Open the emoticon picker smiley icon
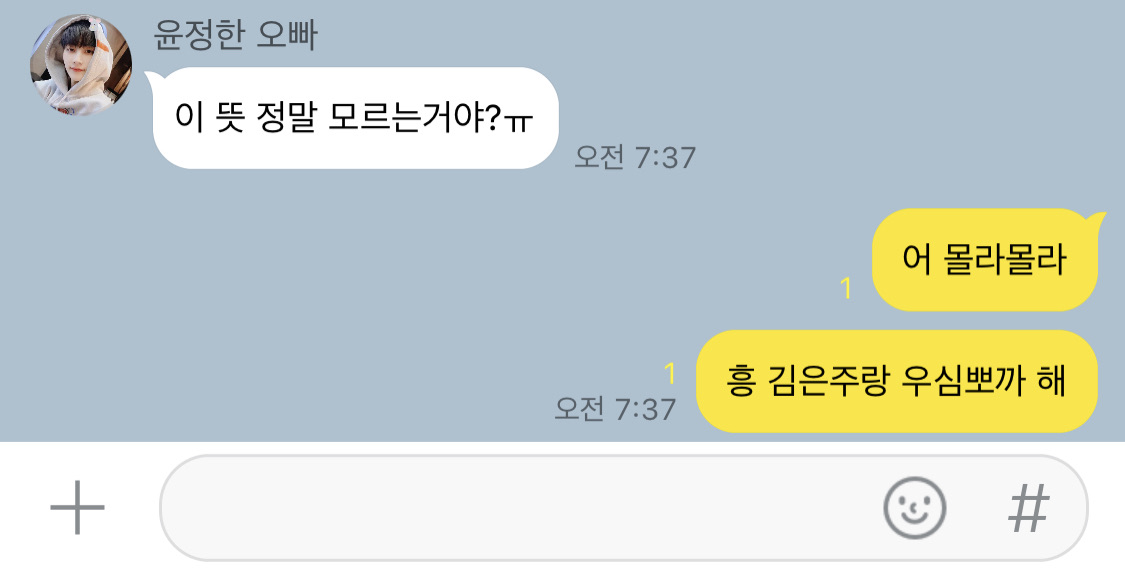The image size is (1125, 574). point(914,508)
